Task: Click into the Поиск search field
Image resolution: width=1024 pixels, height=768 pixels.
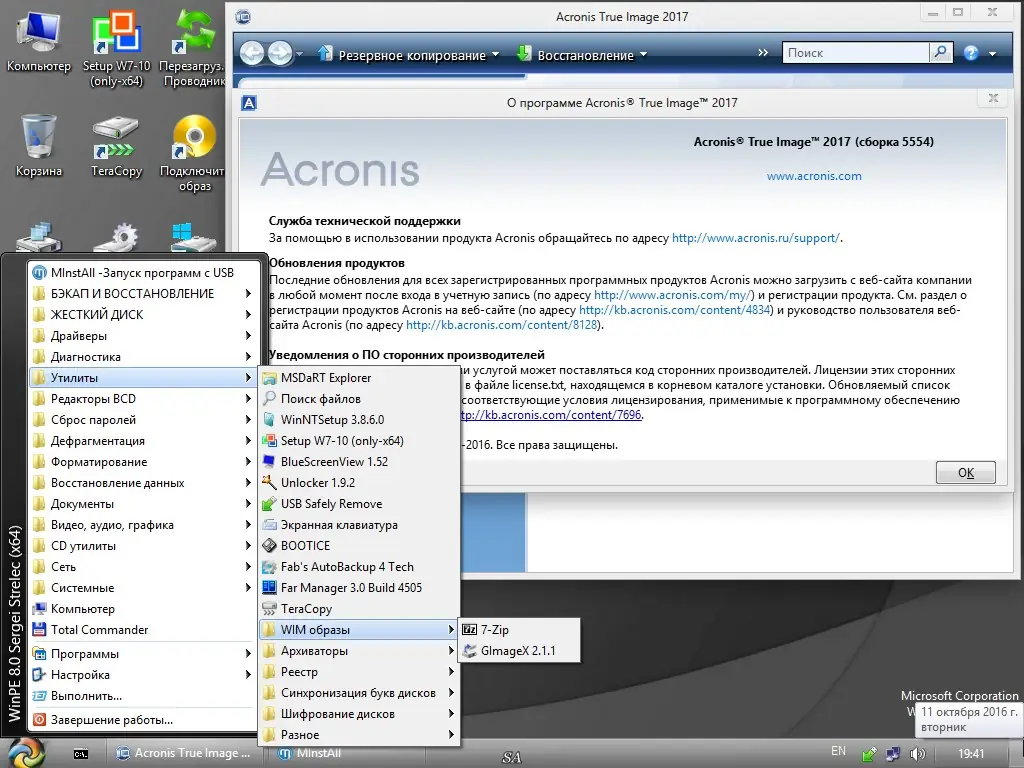Action: (856, 52)
